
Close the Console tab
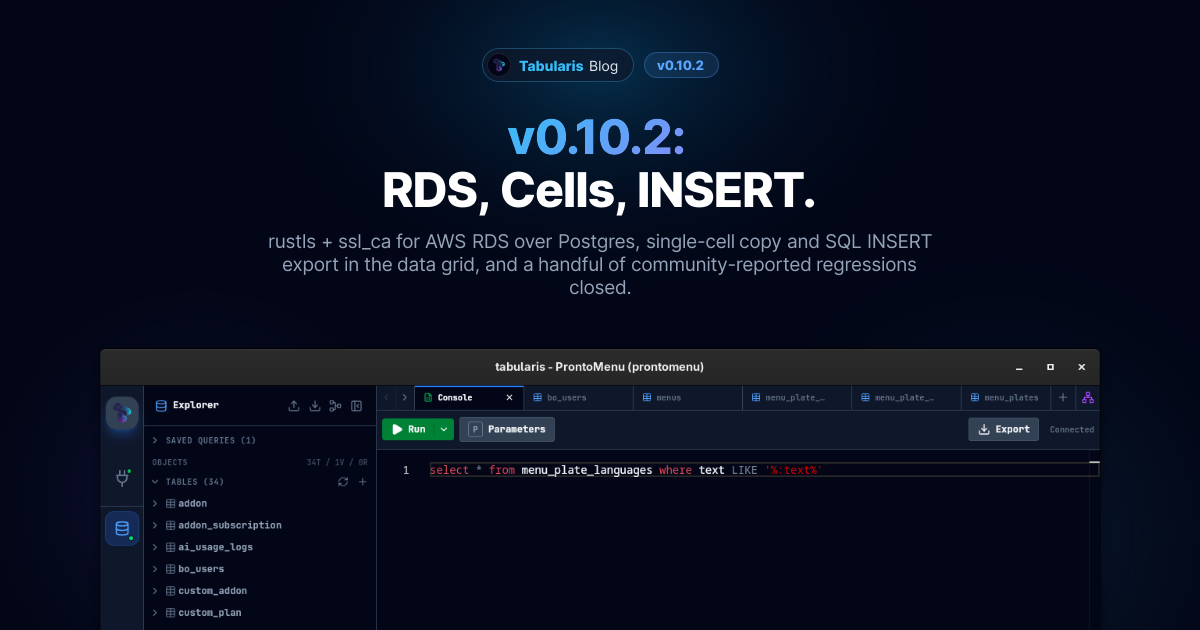pyautogui.click(x=509, y=397)
